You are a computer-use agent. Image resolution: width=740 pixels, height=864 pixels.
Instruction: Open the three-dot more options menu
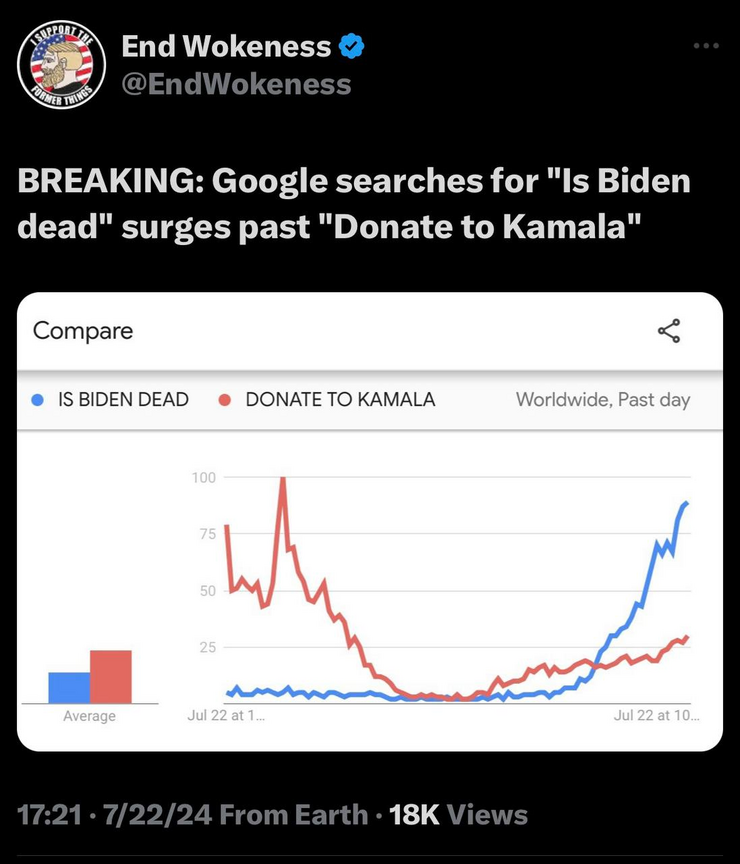706,46
